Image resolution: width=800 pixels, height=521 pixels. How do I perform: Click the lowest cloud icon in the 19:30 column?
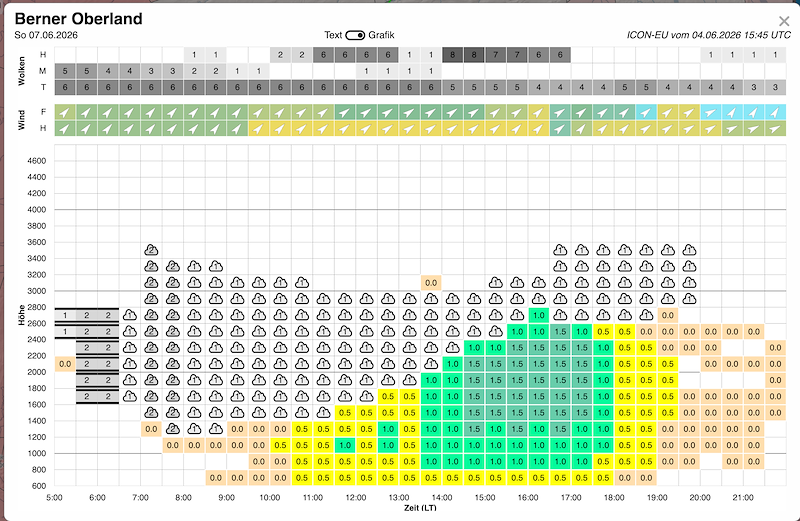coord(689,299)
